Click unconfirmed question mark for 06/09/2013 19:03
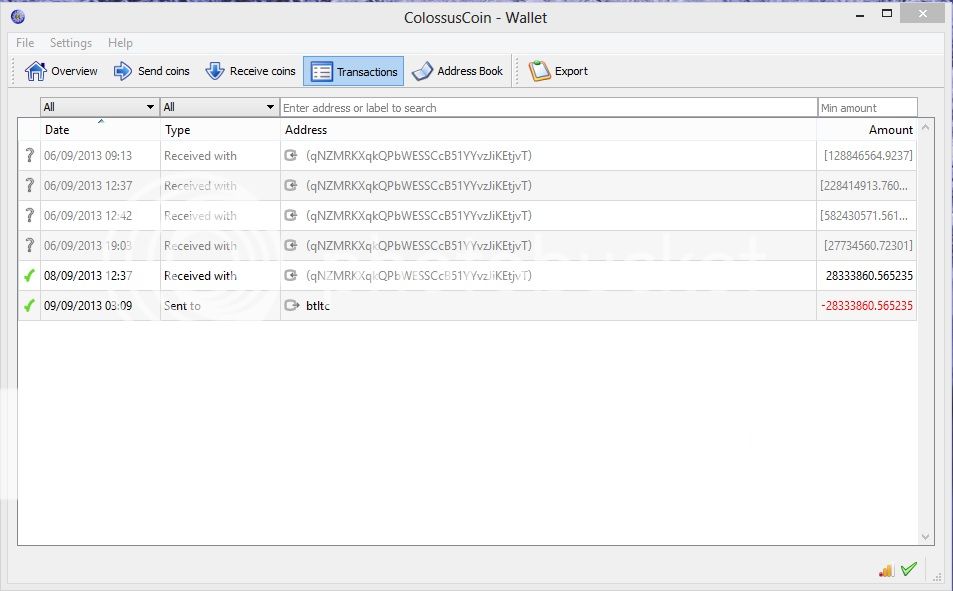953x591 pixels. 29,246
